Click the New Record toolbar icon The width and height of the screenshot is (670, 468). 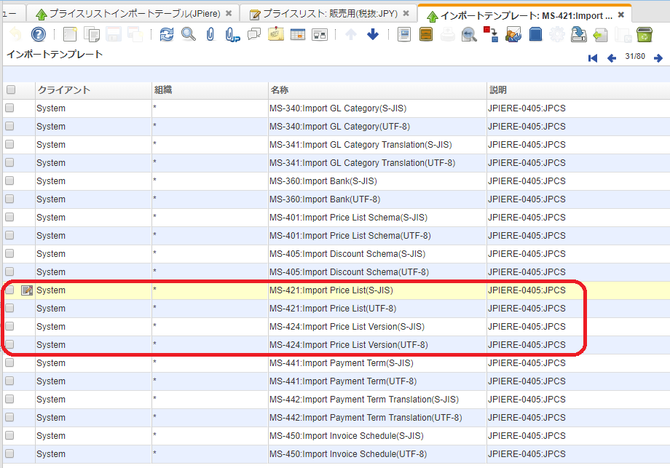pyautogui.click(x=70, y=34)
